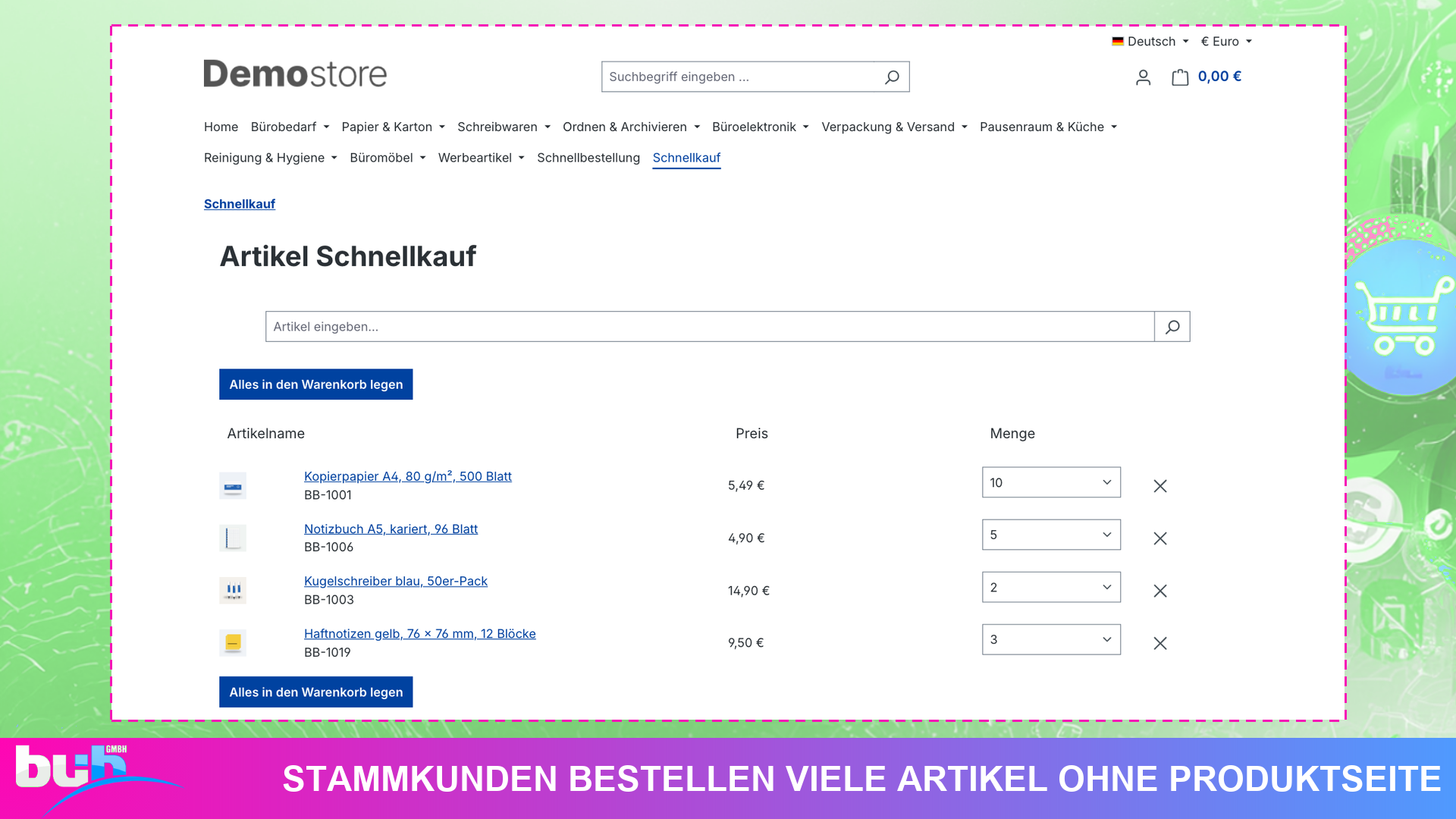Open the Euro currency dropdown
Screen dimensions: 1456x819
[1226, 42]
